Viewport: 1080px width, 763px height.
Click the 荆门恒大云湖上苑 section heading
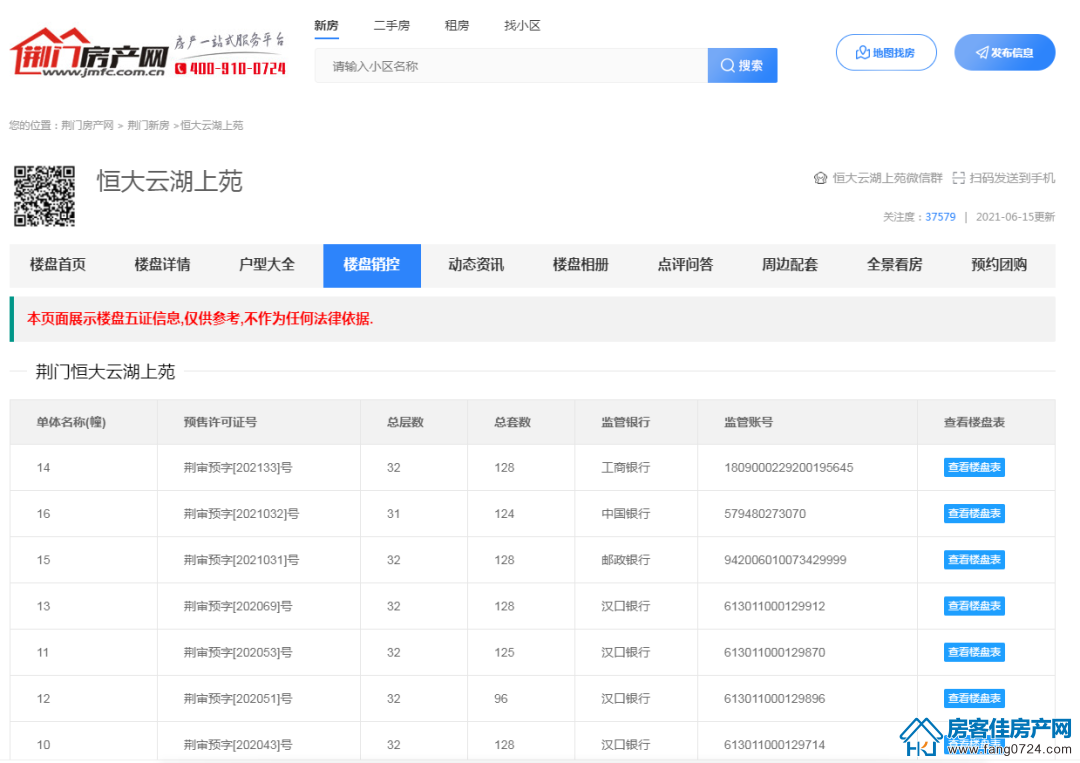(105, 372)
